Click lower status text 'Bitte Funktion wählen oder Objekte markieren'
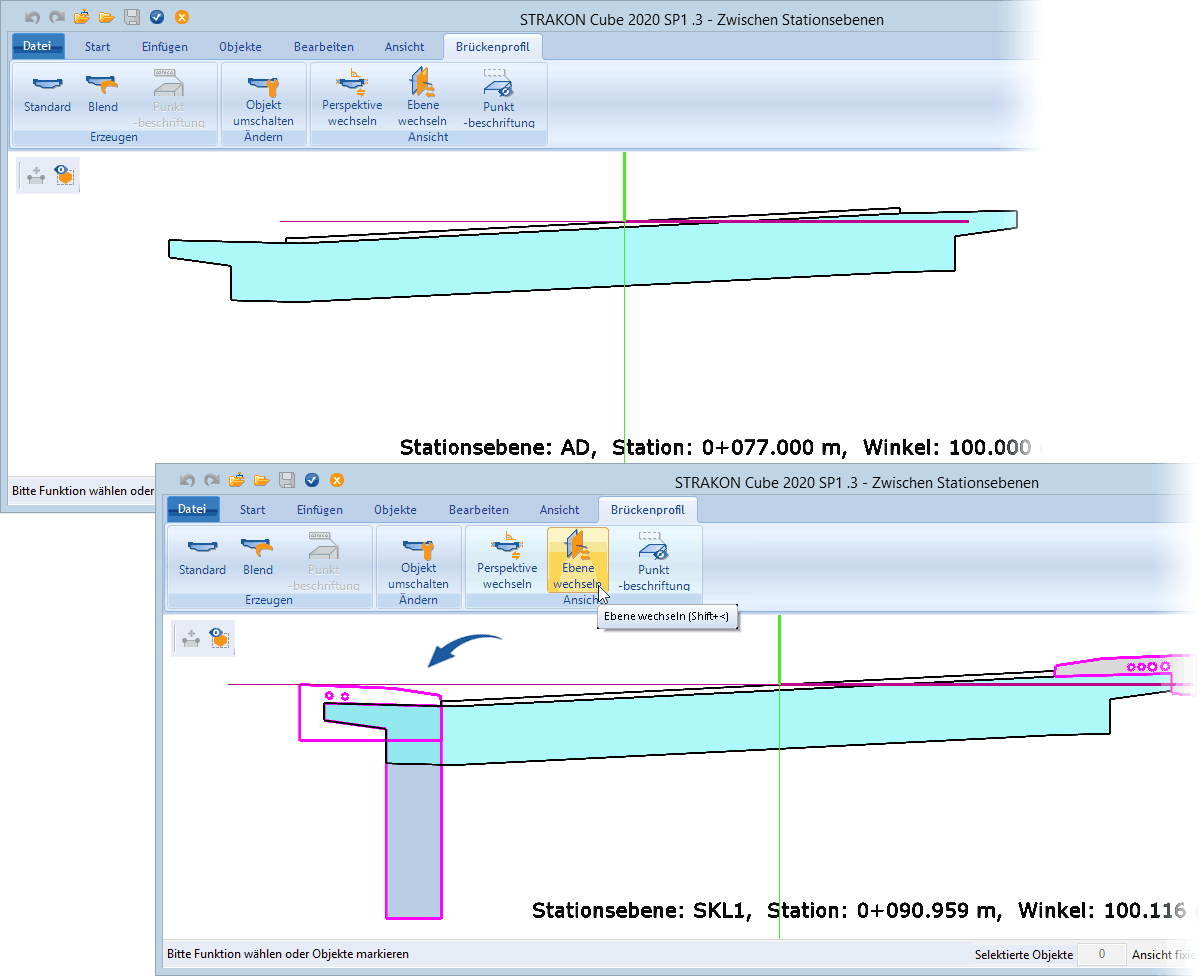Viewport: 1200px width, 976px height. (x=288, y=955)
